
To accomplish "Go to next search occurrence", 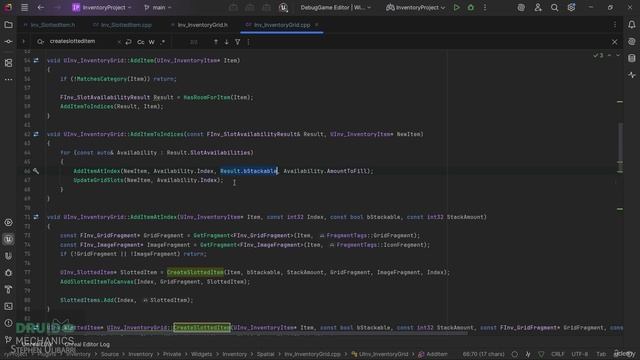I will point(227,42).
